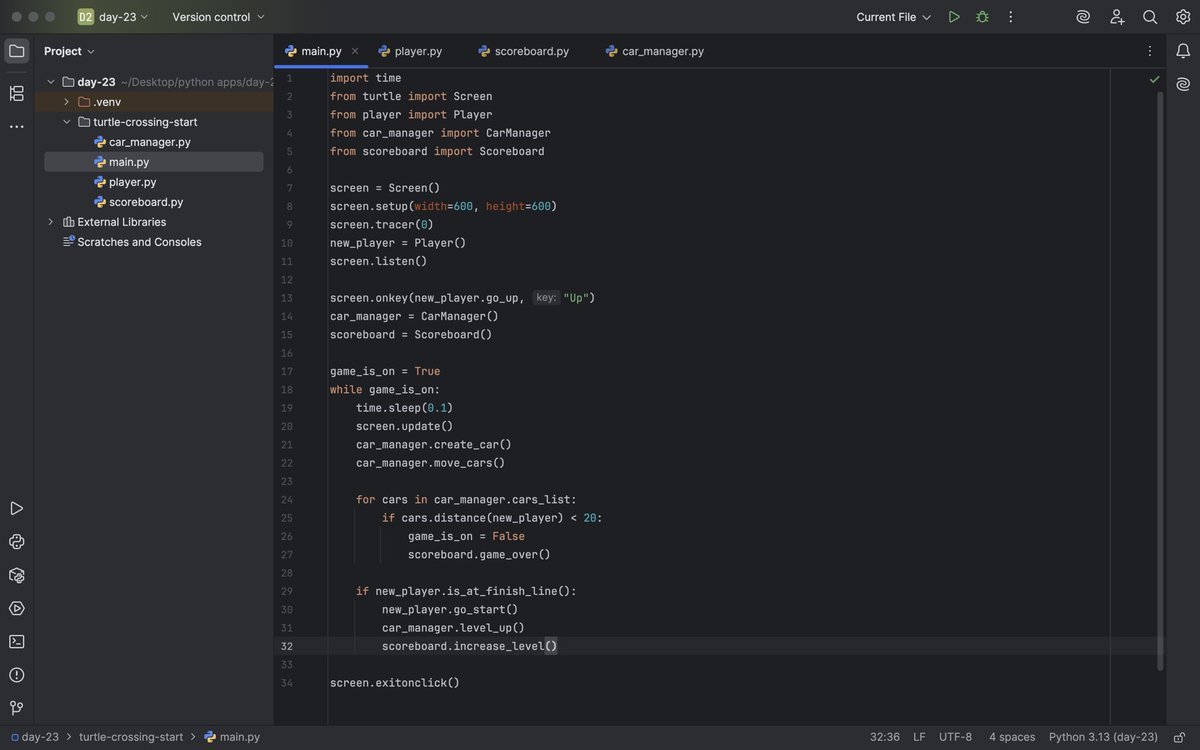The height and width of the screenshot is (750, 1200).
Task: Switch to the scoreboard.py tab
Action: (523, 51)
